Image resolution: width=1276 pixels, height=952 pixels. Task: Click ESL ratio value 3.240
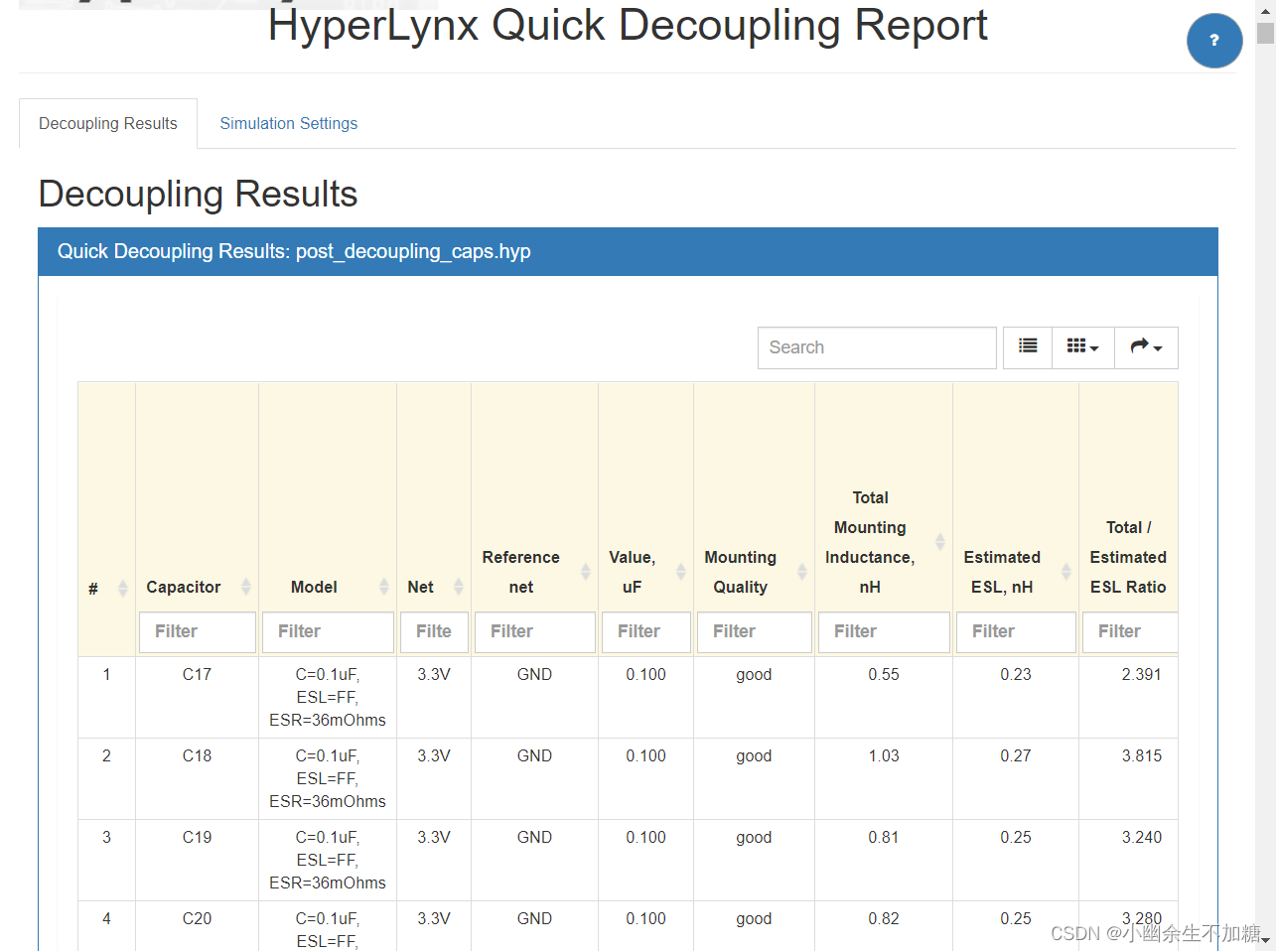[1142, 837]
